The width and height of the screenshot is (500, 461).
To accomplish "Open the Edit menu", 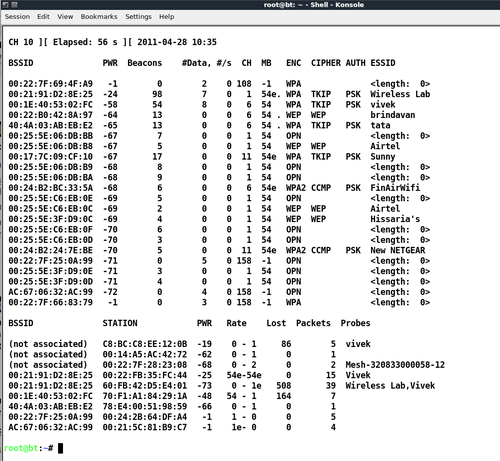I will pos(43,17).
